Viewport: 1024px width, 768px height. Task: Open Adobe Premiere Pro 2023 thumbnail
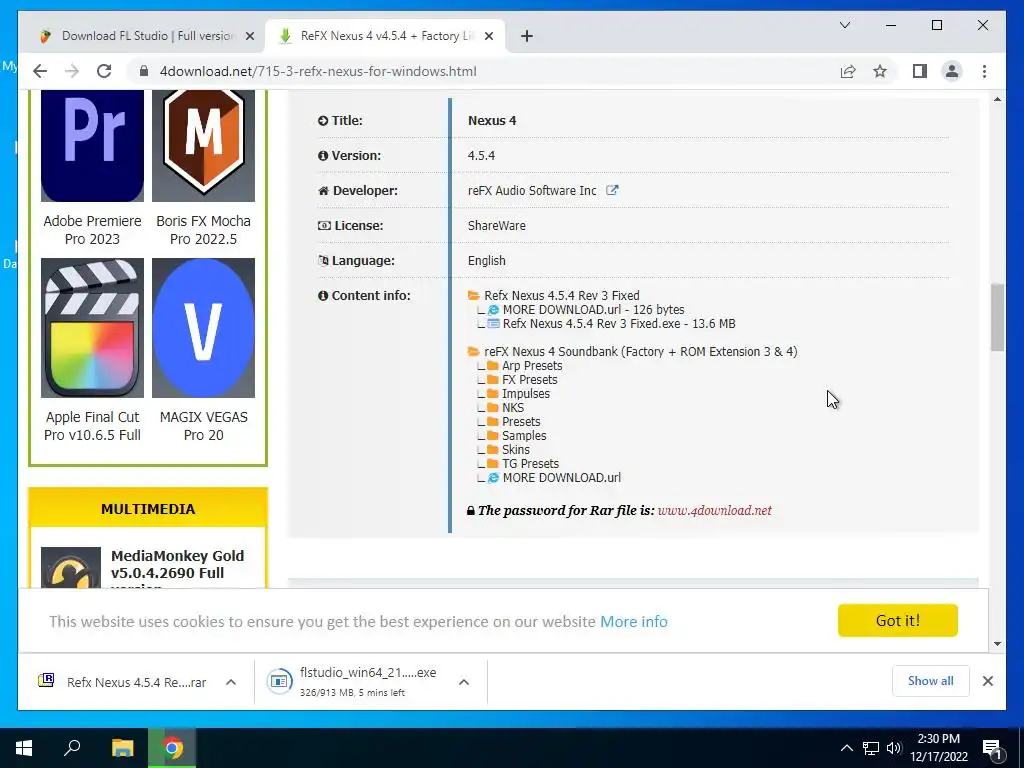click(92, 146)
